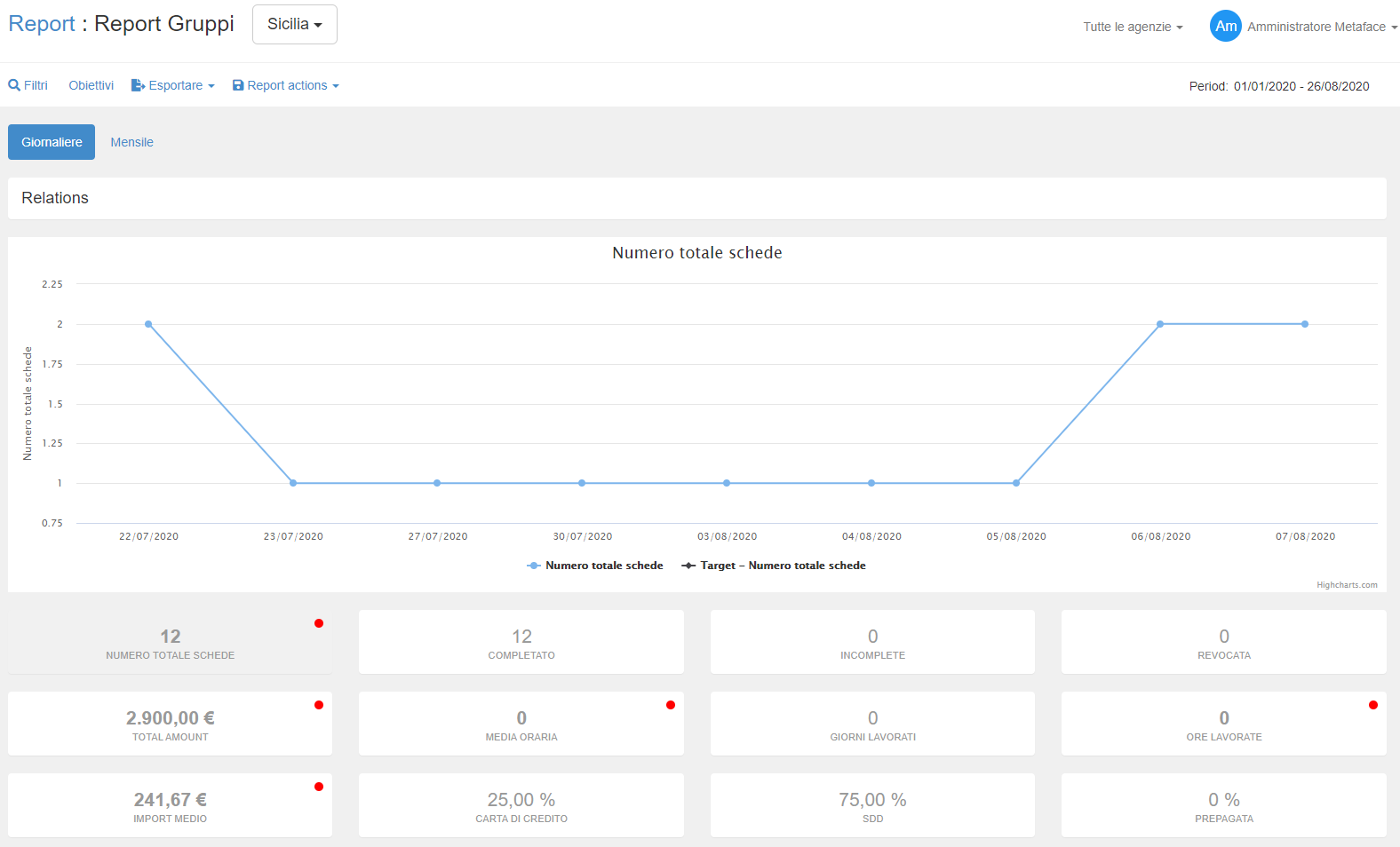Viewport: 1400px width, 847px height.
Task: Go to the Report breadcrumb link
Action: 41,24
